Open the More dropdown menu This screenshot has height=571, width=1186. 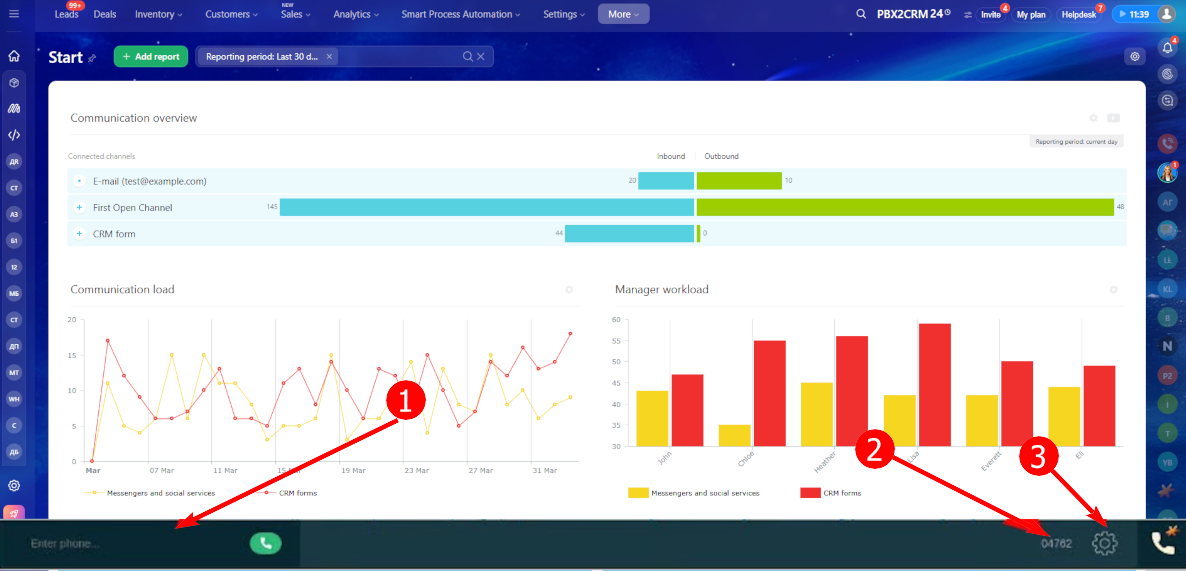click(x=623, y=14)
